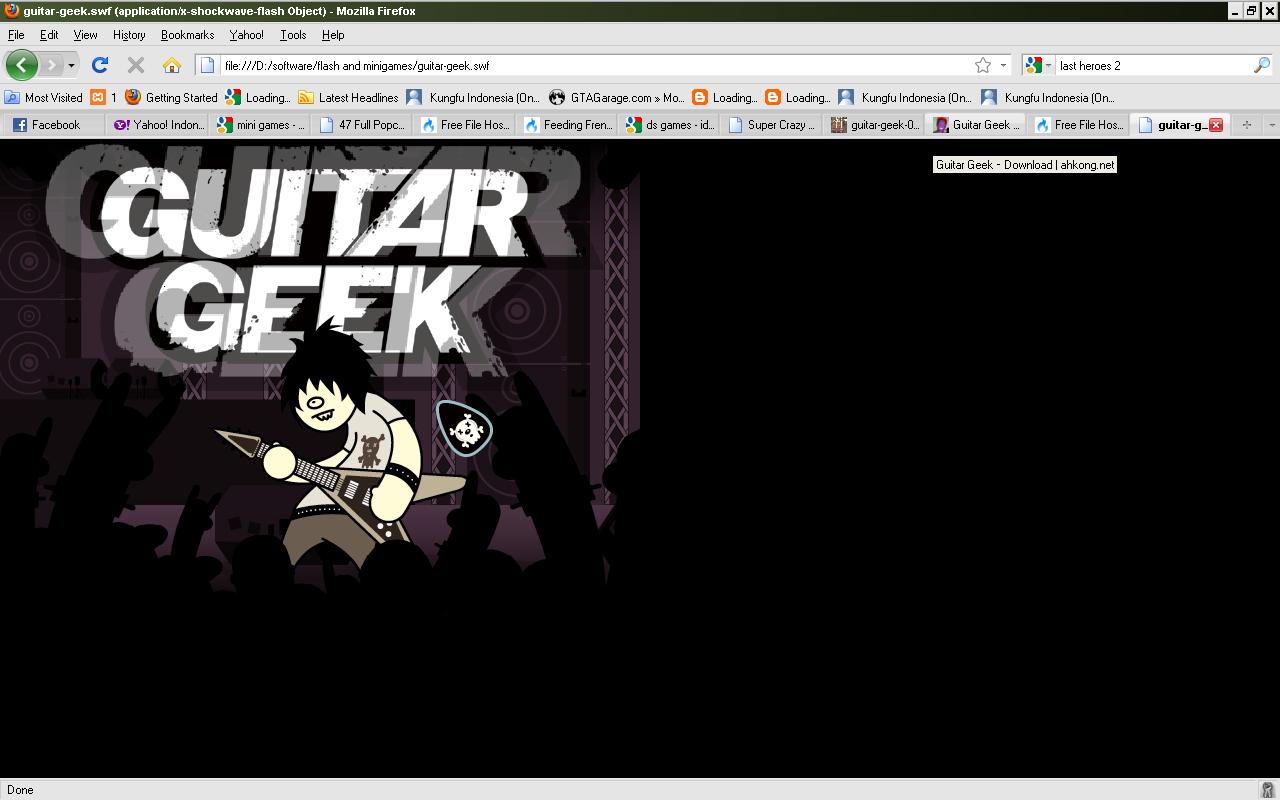Switch to the Facebook tab
Viewport: 1280px width, 800px height.
click(x=55, y=125)
